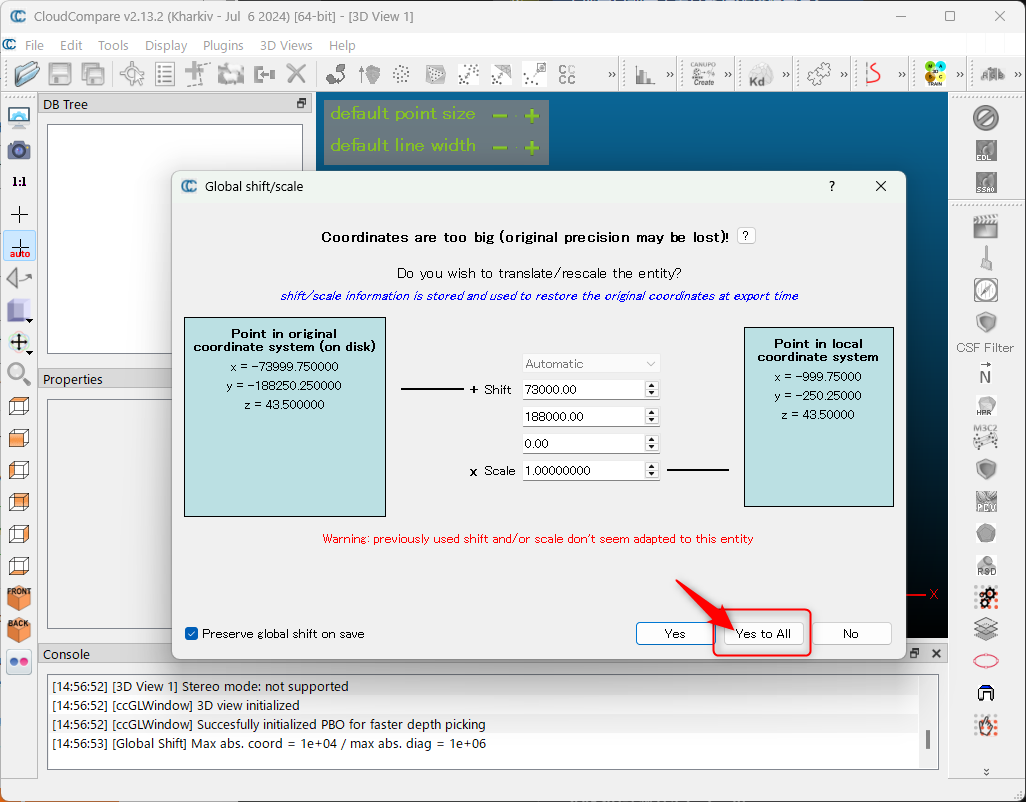The height and width of the screenshot is (802, 1026).
Task: Click the magnifying glass zoom icon
Action: tap(19, 374)
